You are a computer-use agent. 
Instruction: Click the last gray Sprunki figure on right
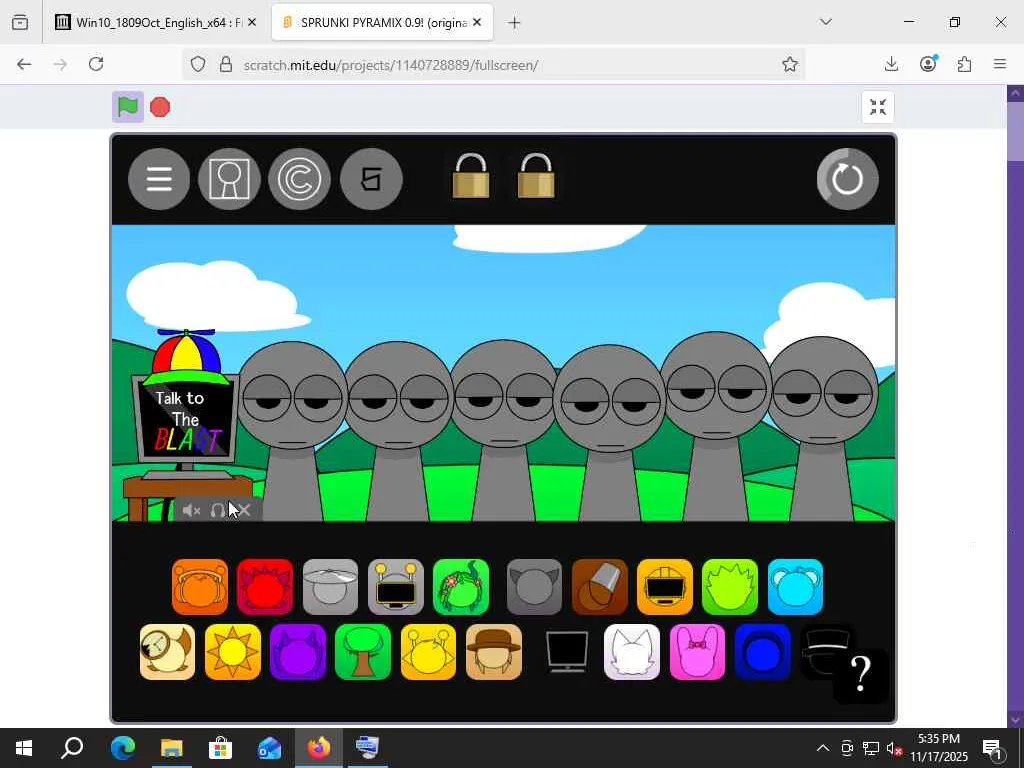click(x=823, y=429)
